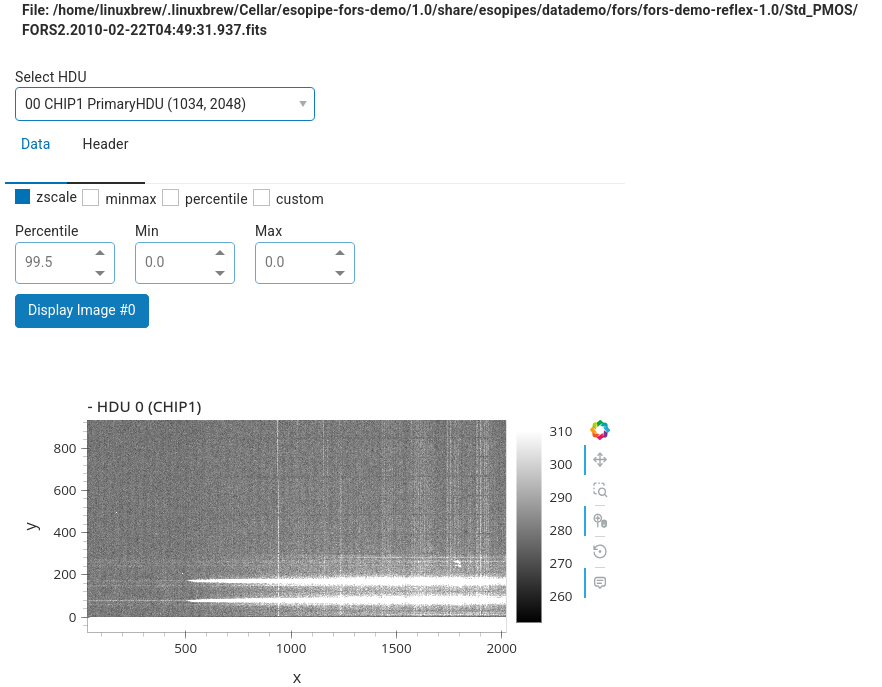Enable the zscale checkbox
The height and width of the screenshot is (687, 882).
[x=22, y=197]
